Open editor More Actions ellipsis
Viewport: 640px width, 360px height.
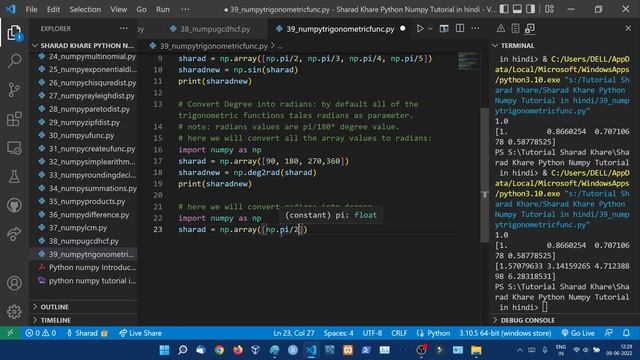(476, 29)
